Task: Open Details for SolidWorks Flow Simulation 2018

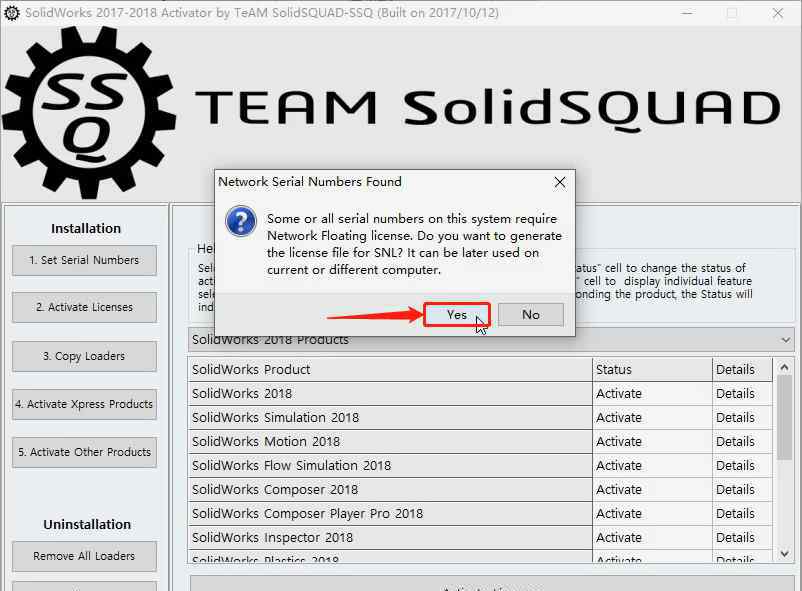Action: click(x=742, y=466)
